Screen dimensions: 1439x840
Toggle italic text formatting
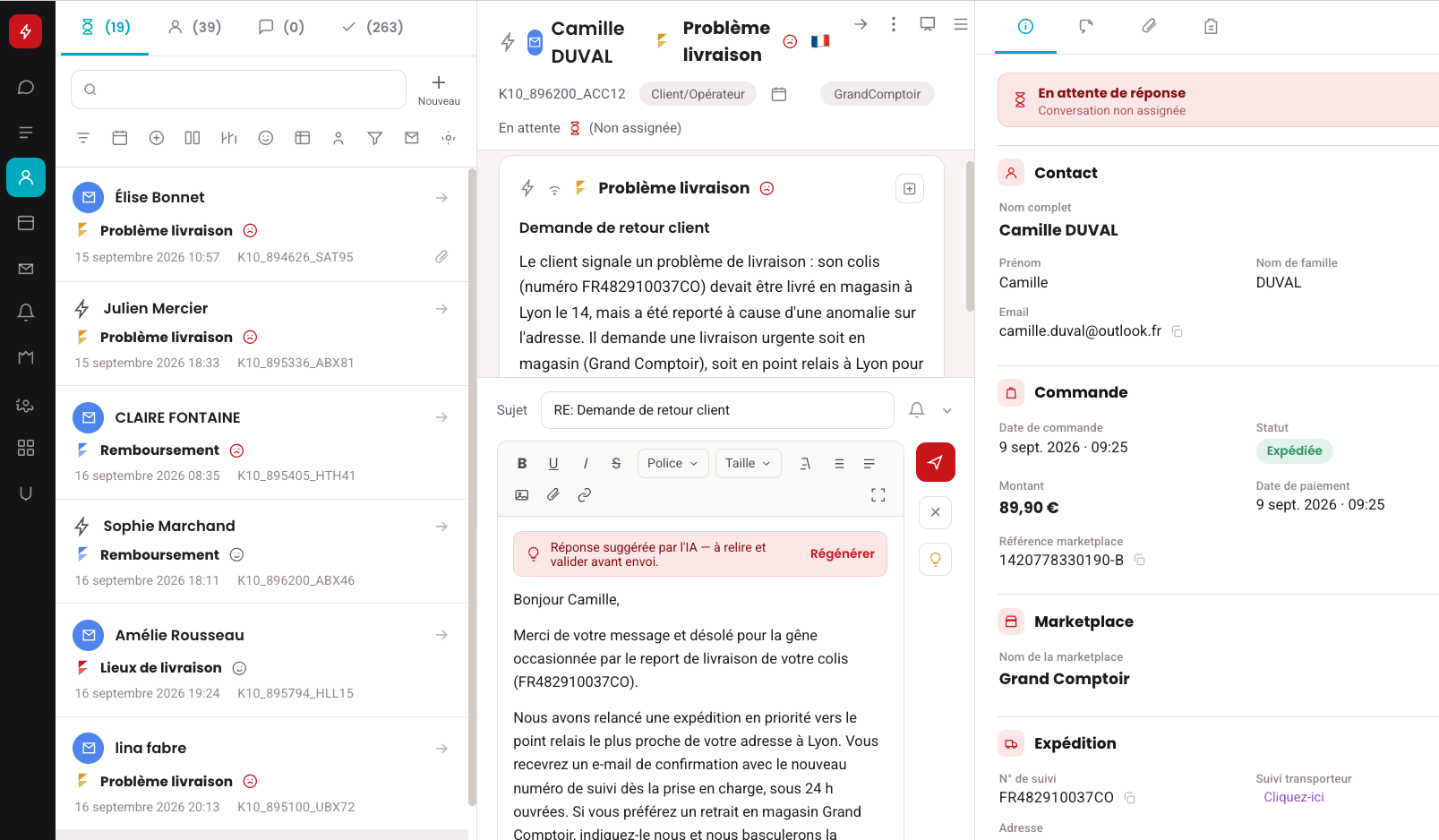click(586, 463)
